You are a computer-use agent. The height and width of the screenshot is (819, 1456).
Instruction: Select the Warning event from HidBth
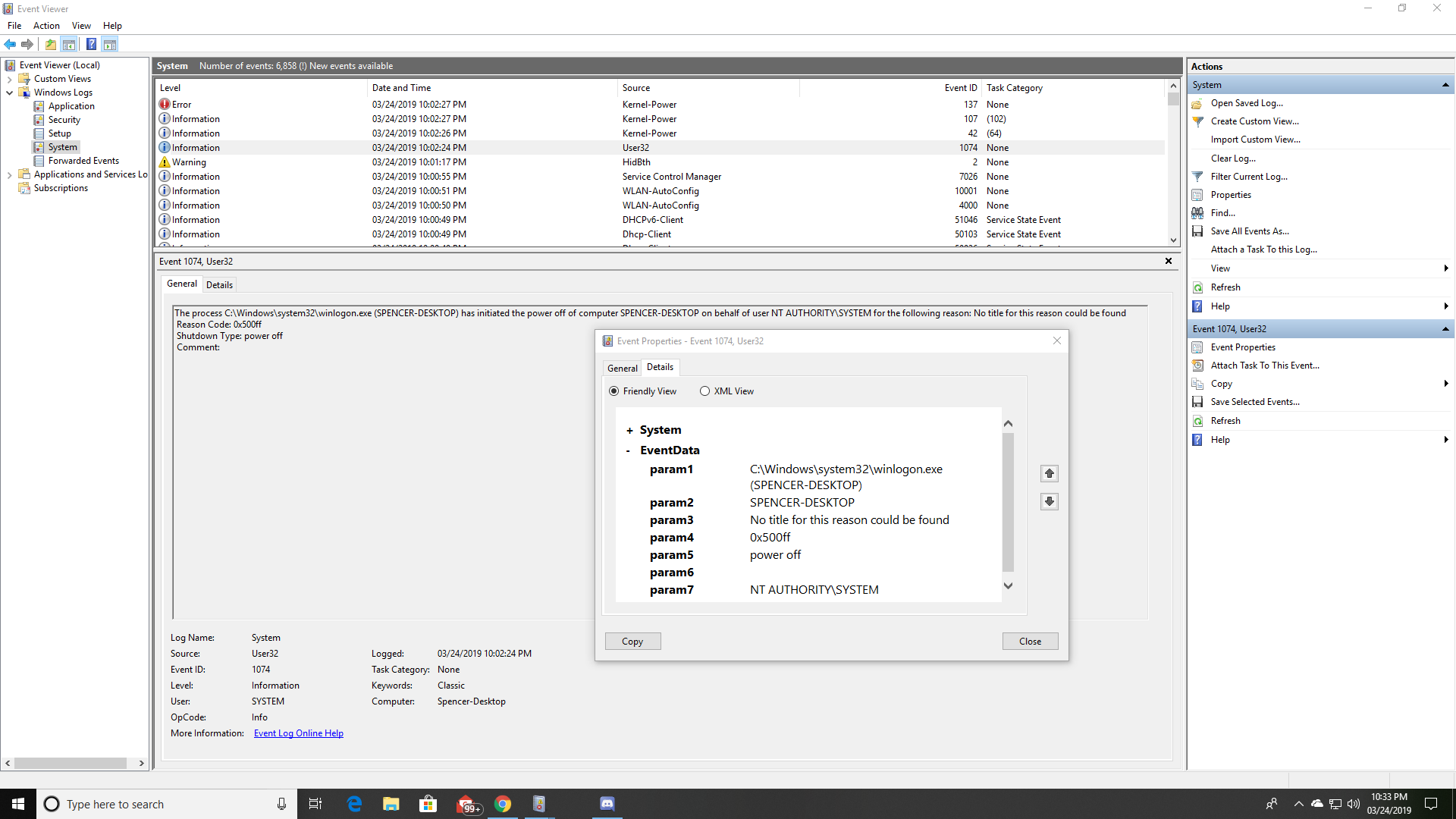click(660, 162)
